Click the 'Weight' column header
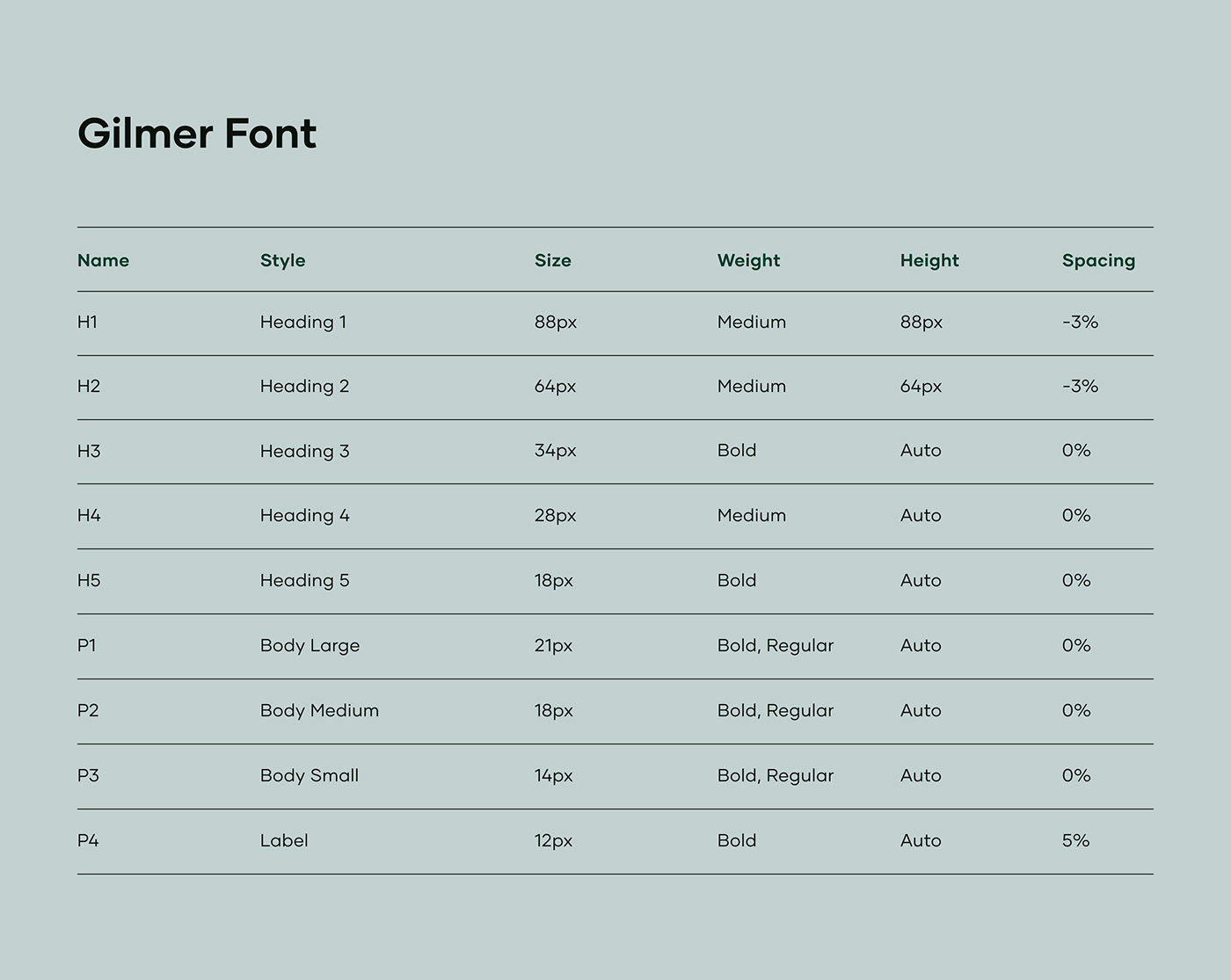This screenshot has width=1231, height=980. [749, 260]
